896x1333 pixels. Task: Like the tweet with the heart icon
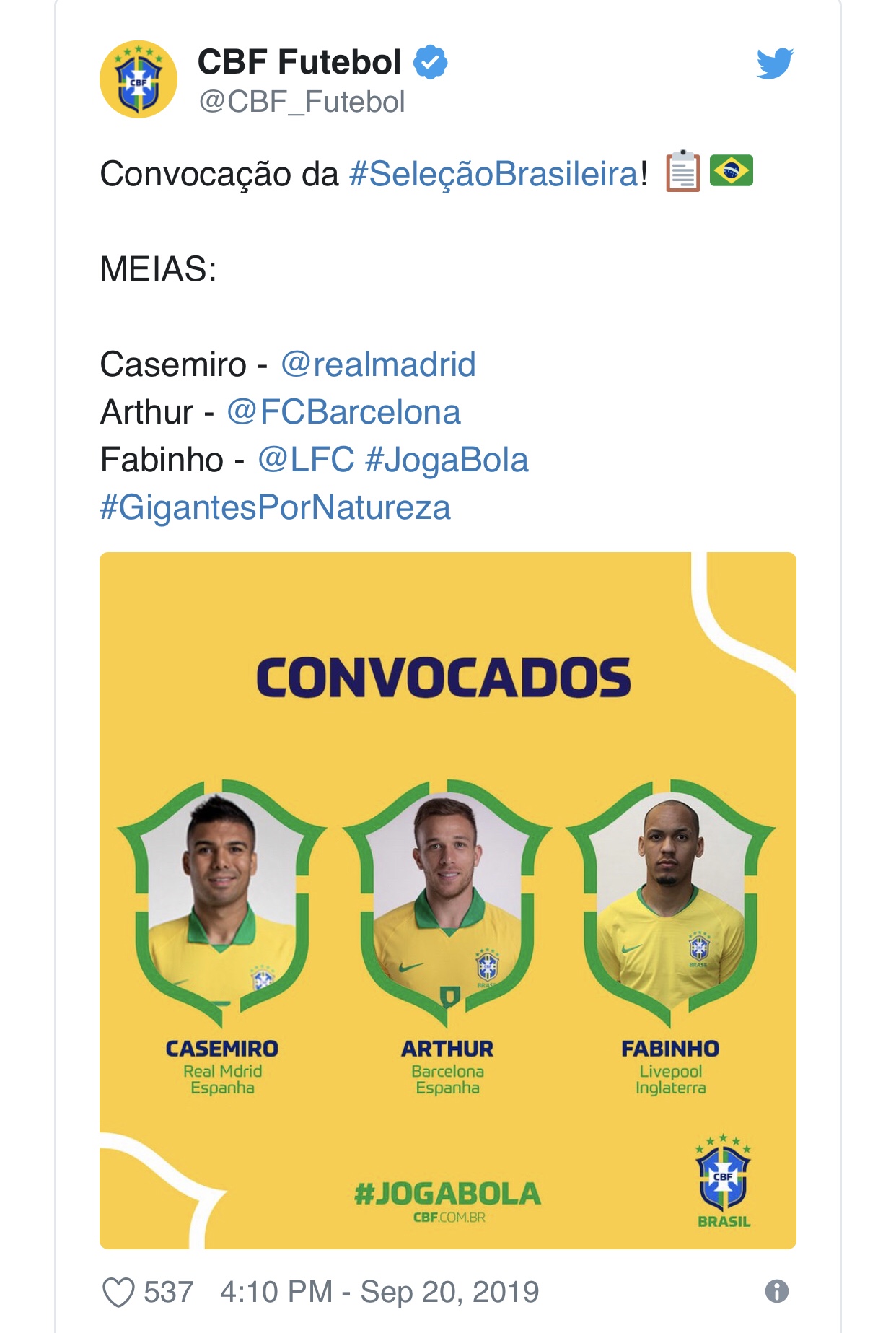118,1292
